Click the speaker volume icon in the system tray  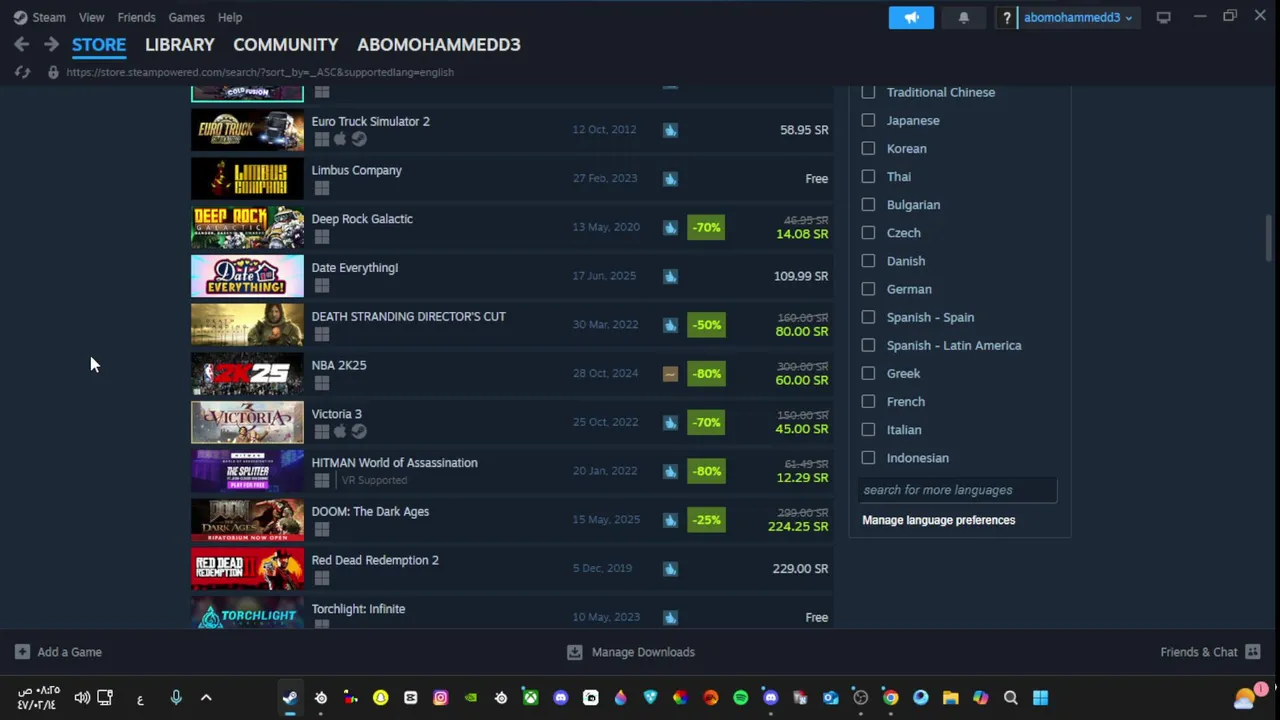coord(82,698)
